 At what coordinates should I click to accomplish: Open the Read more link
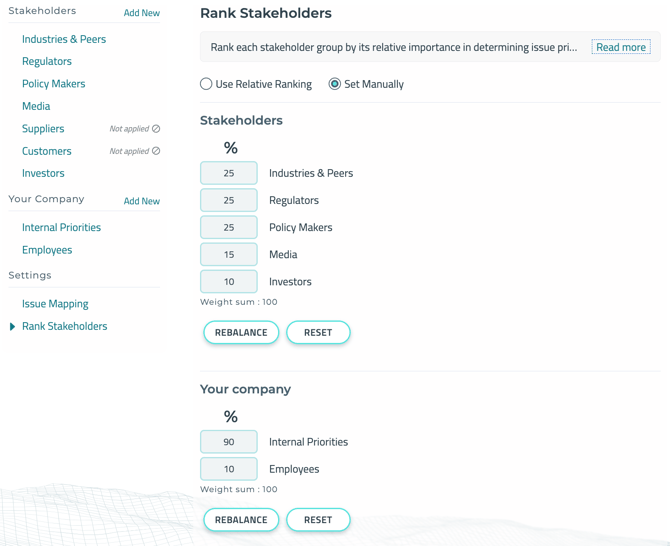point(620,47)
